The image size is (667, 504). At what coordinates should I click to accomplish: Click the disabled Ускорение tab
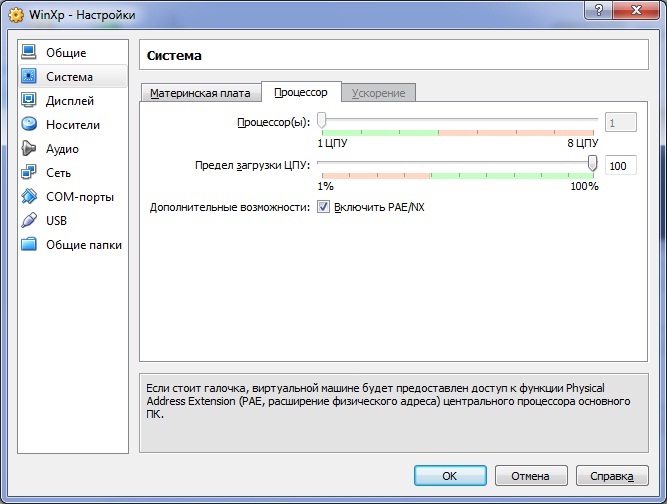pyautogui.click(x=379, y=93)
